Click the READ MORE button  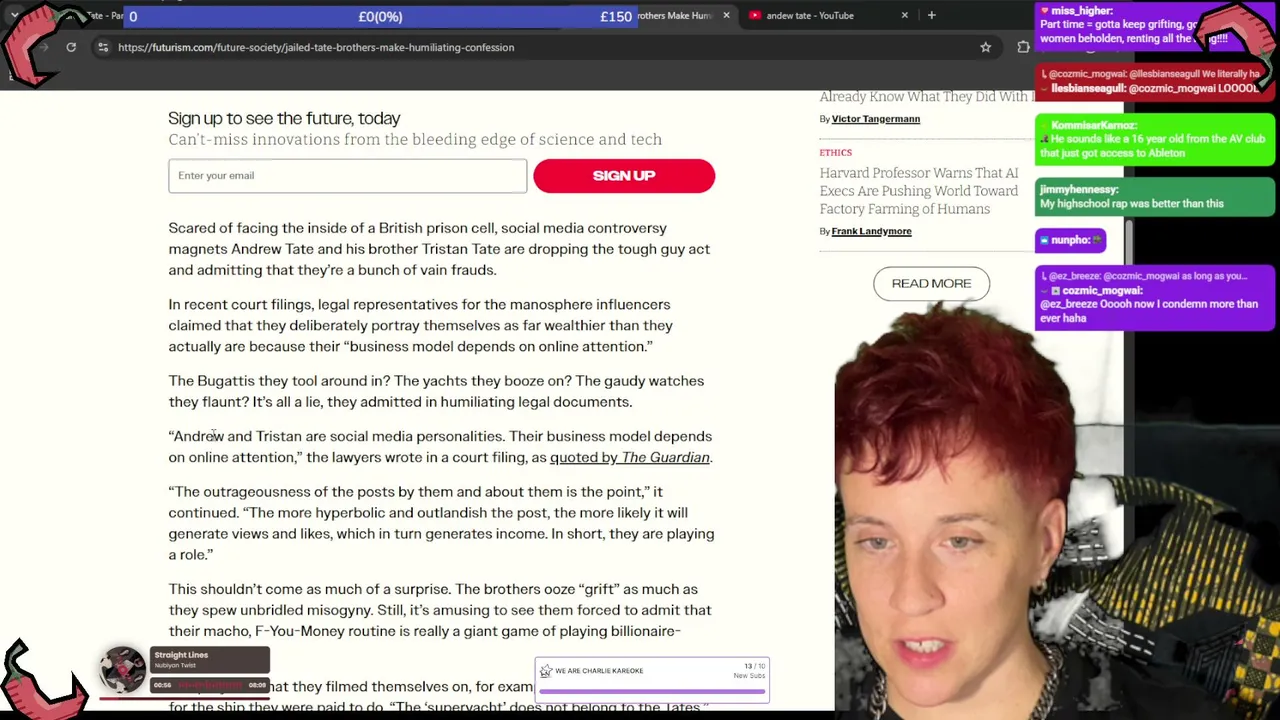point(931,284)
